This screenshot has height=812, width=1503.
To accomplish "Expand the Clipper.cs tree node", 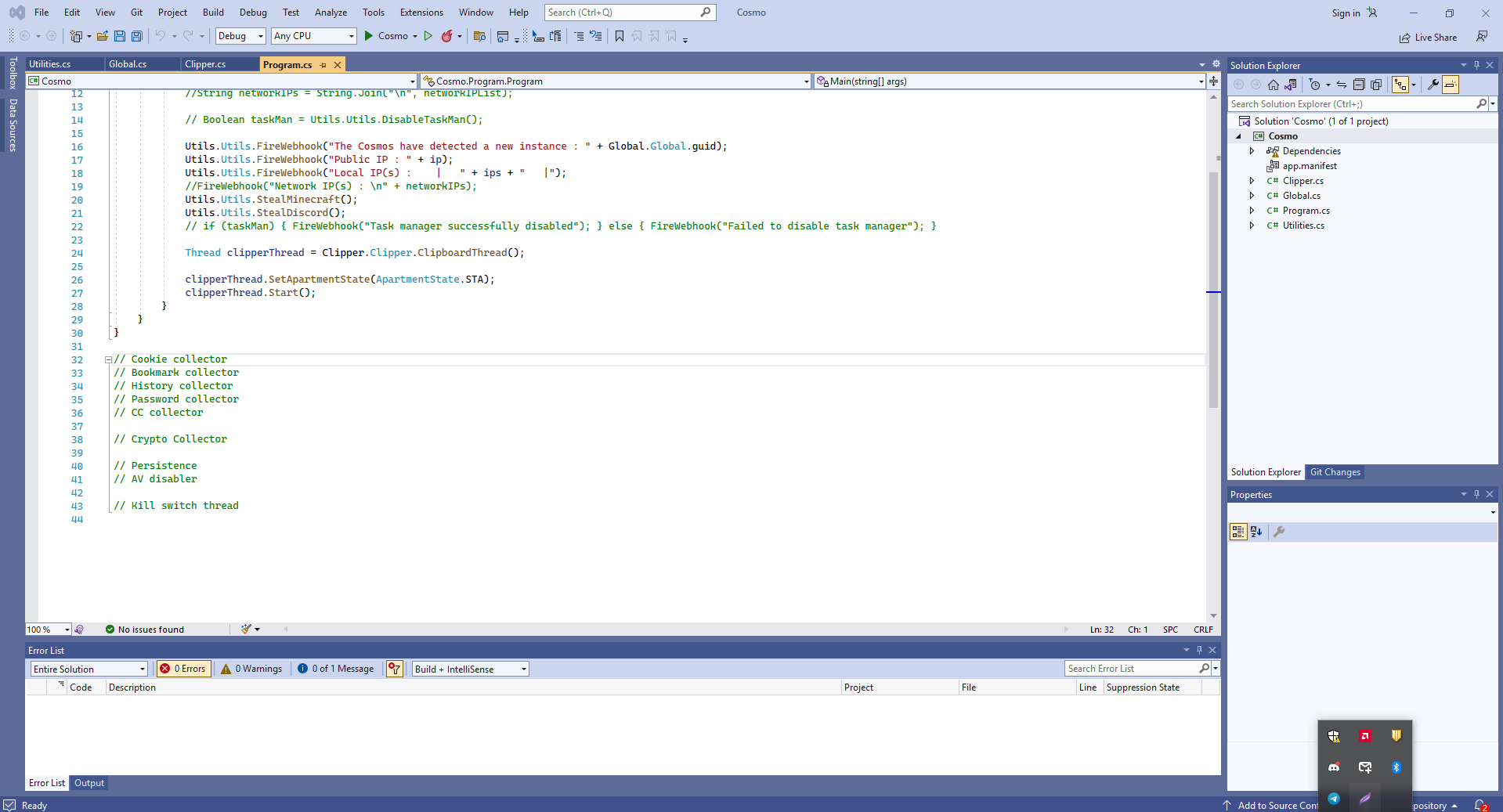I will click(x=1252, y=181).
